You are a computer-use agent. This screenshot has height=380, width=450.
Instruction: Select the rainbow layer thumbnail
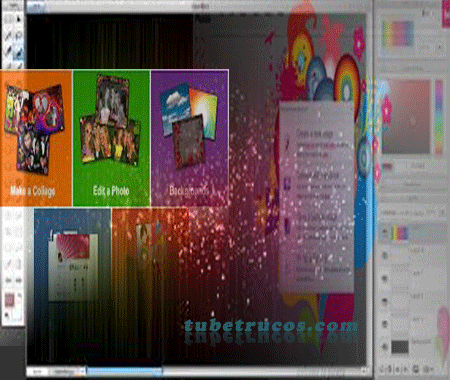pos(400,232)
